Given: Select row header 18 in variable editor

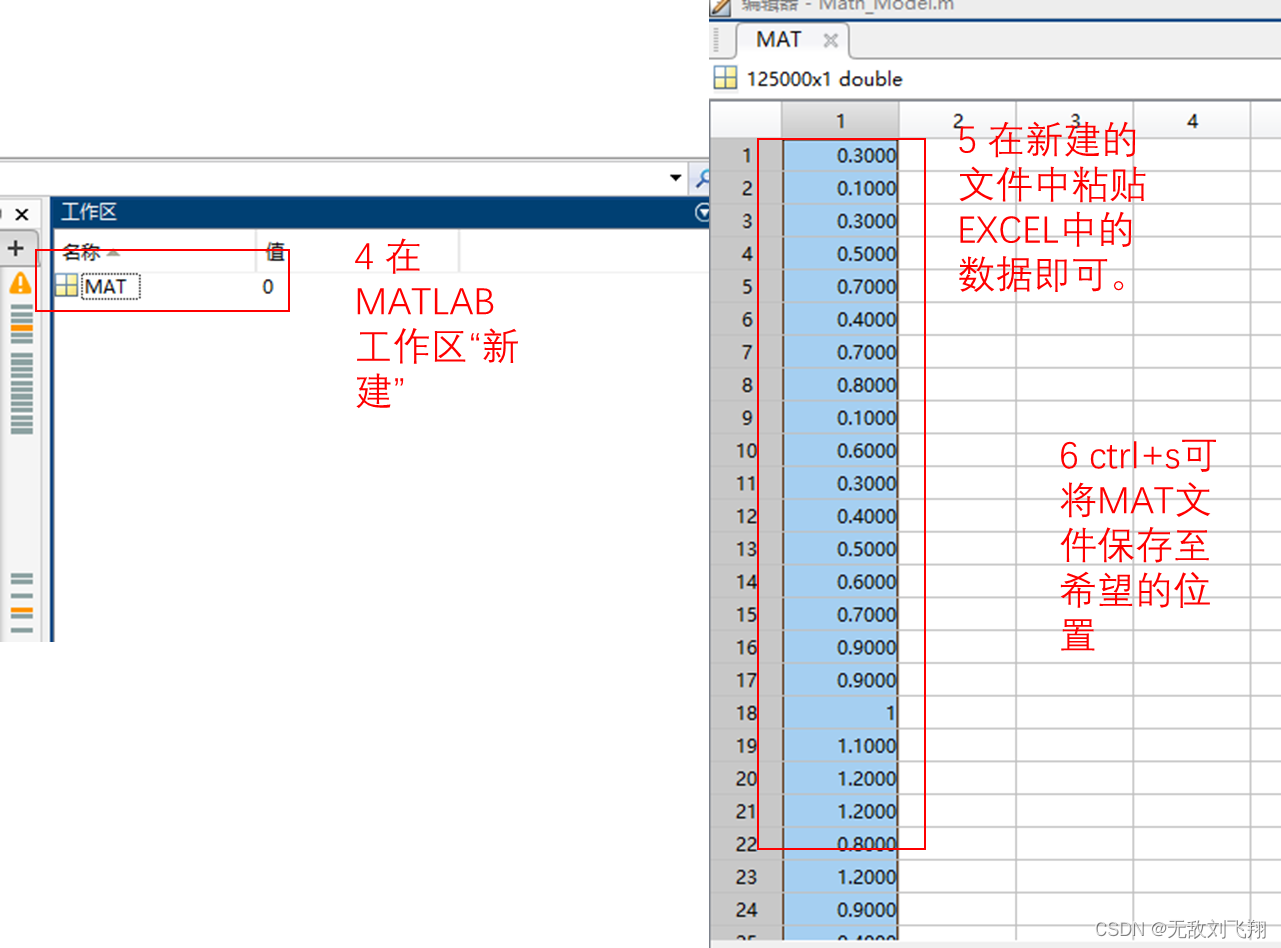Looking at the screenshot, I should tap(745, 713).
